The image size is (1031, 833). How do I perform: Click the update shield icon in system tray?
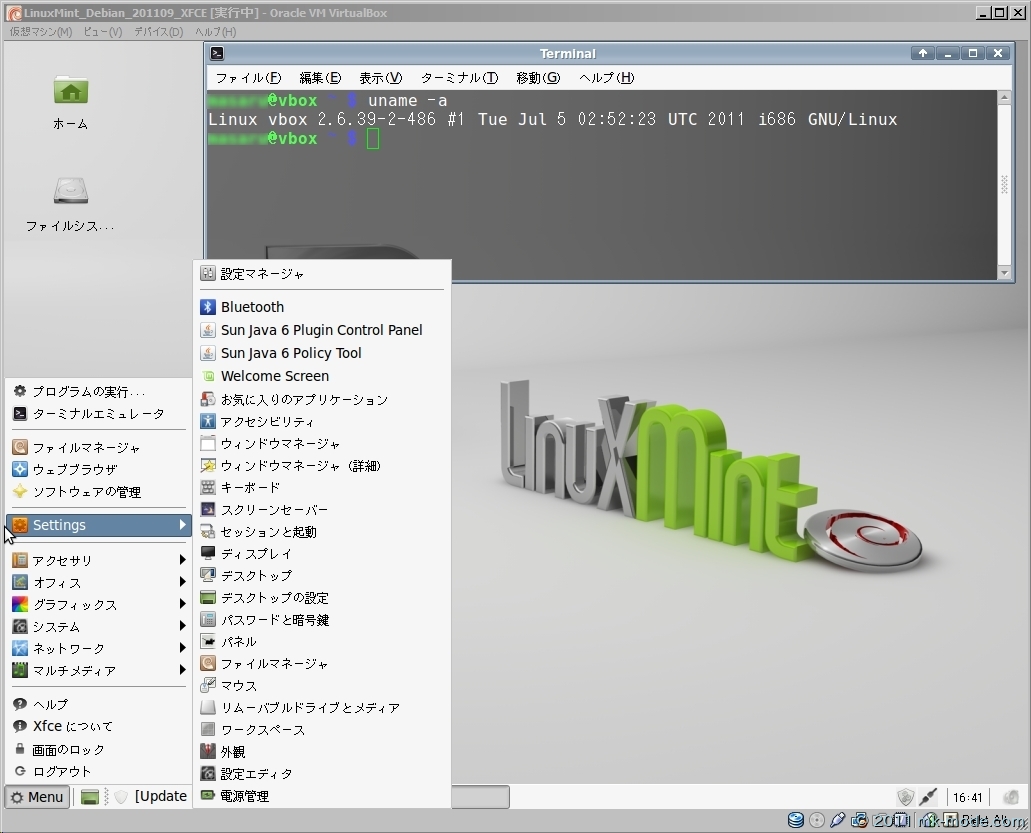point(905,797)
